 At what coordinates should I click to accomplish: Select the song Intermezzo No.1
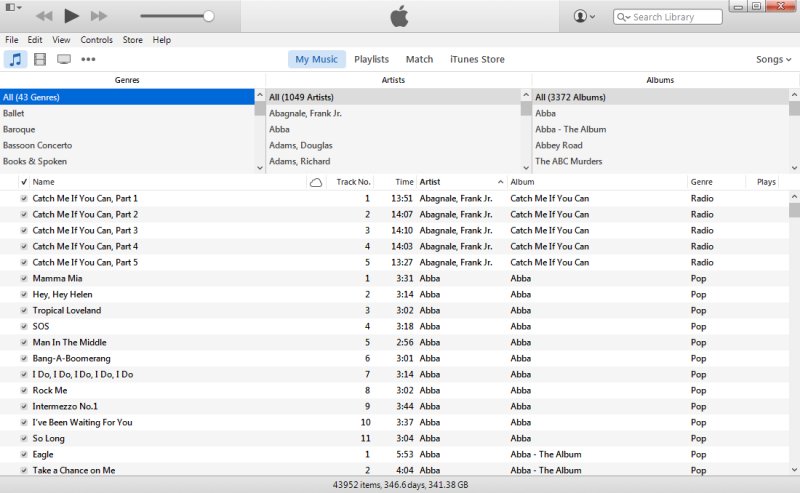[x=65, y=406]
